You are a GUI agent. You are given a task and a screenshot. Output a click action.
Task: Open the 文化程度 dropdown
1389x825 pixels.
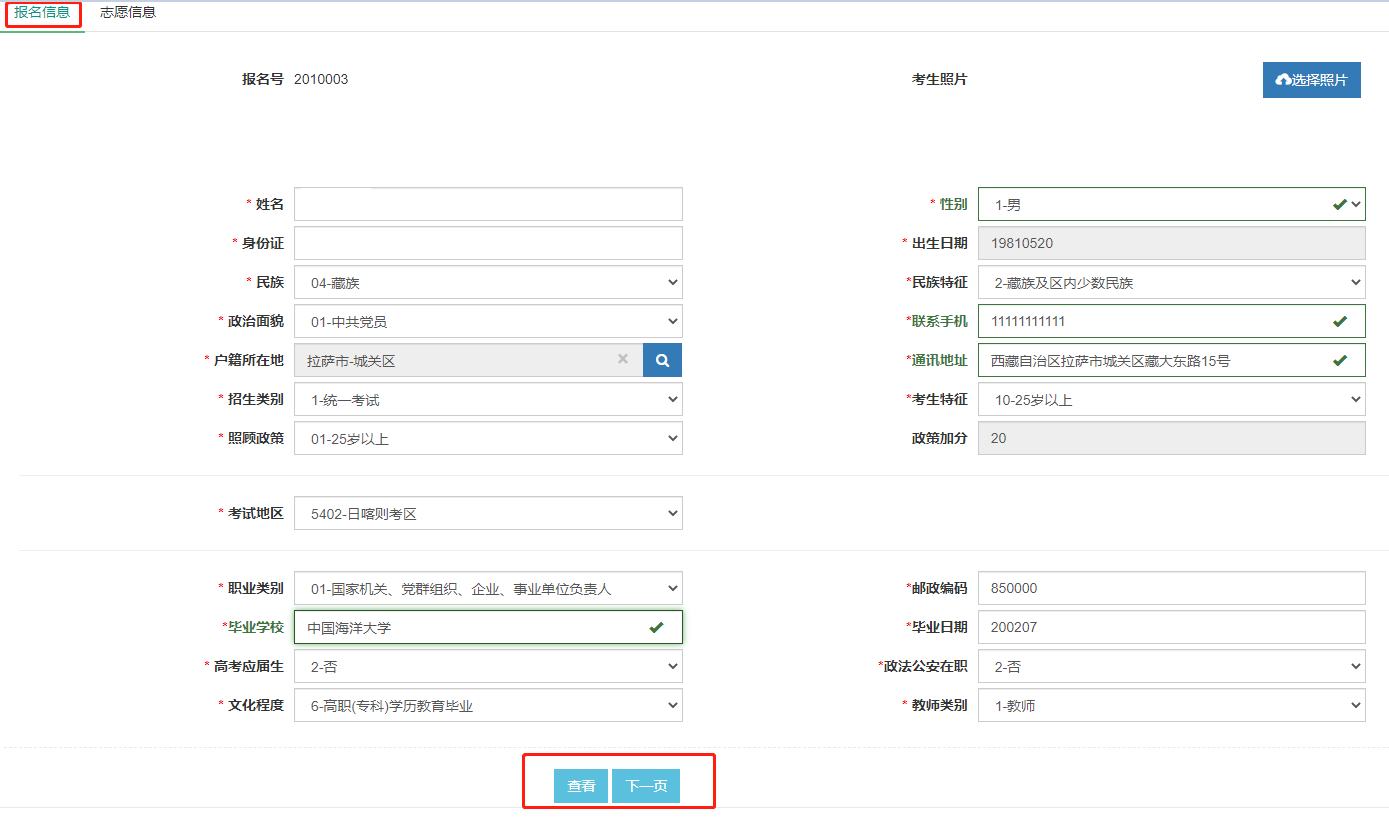[488, 706]
